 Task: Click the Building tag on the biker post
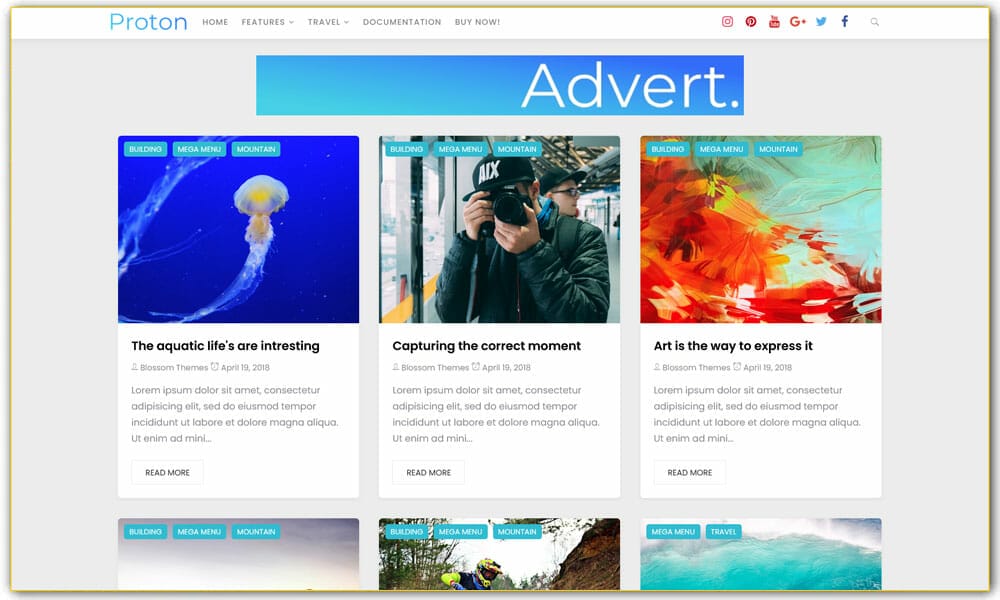click(406, 532)
